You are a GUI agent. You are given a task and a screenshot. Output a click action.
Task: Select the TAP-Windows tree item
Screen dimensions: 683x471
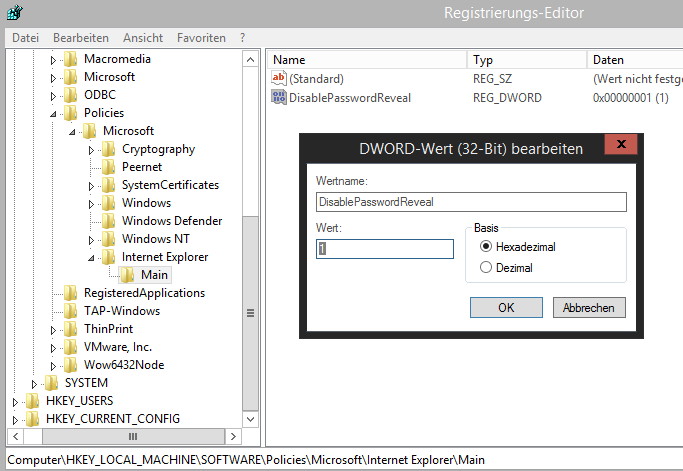pyautogui.click(x=122, y=311)
